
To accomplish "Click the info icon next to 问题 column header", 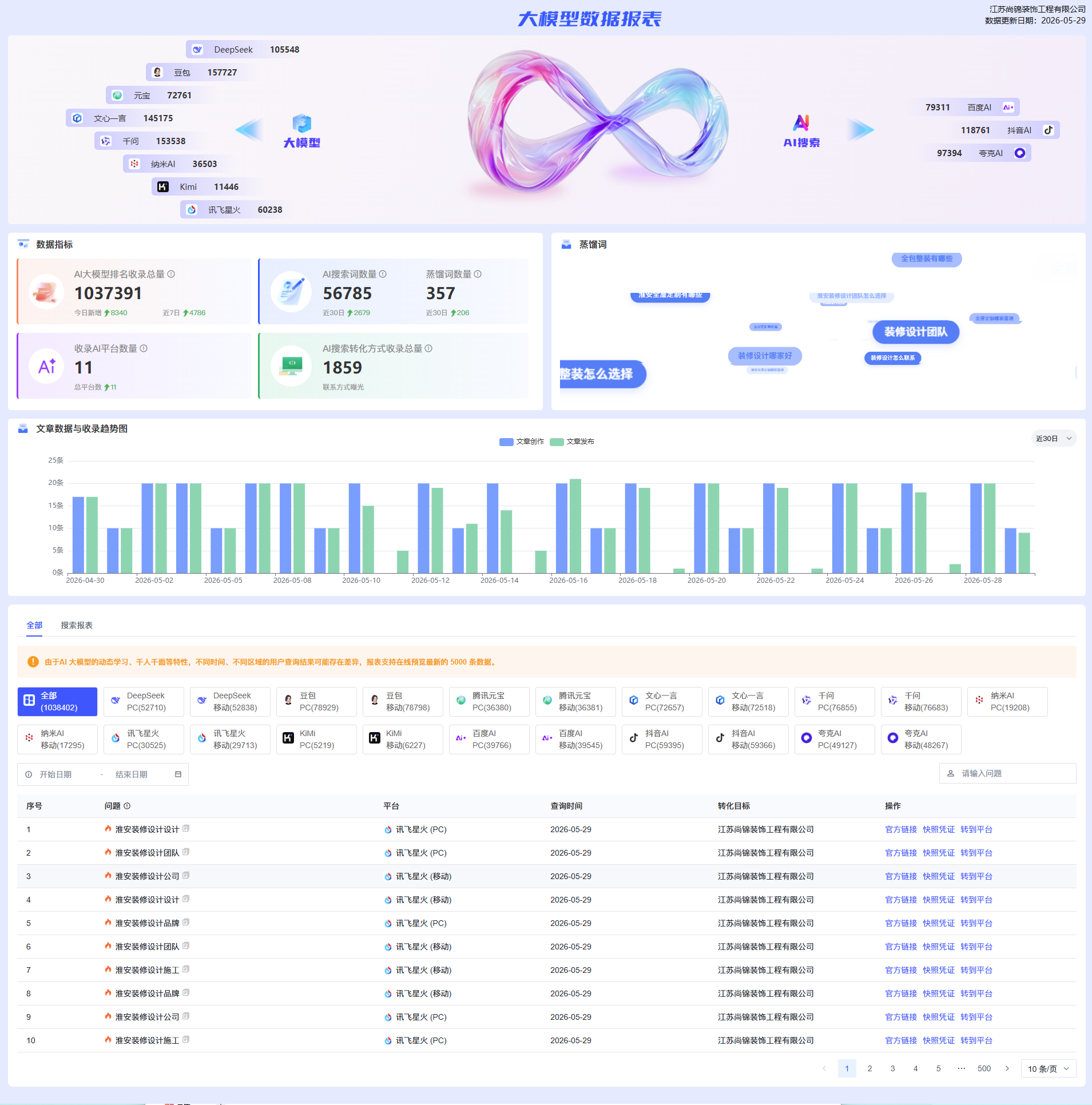I will [x=127, y=806].
